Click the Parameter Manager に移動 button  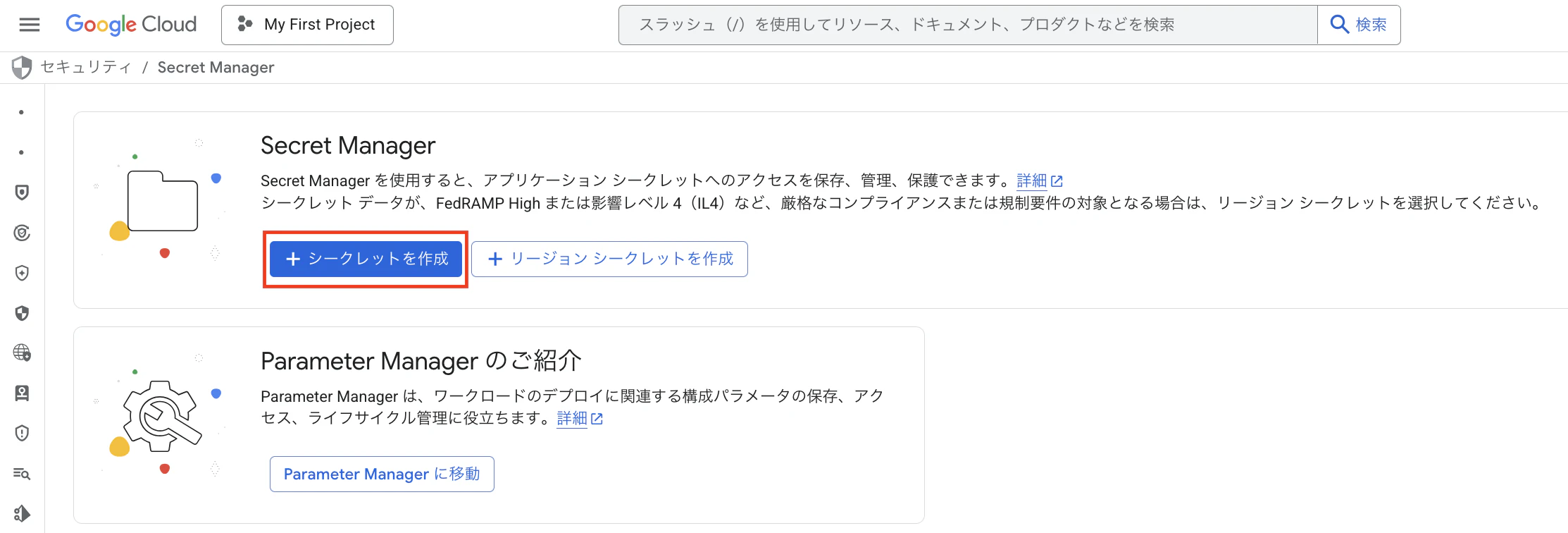382,474
